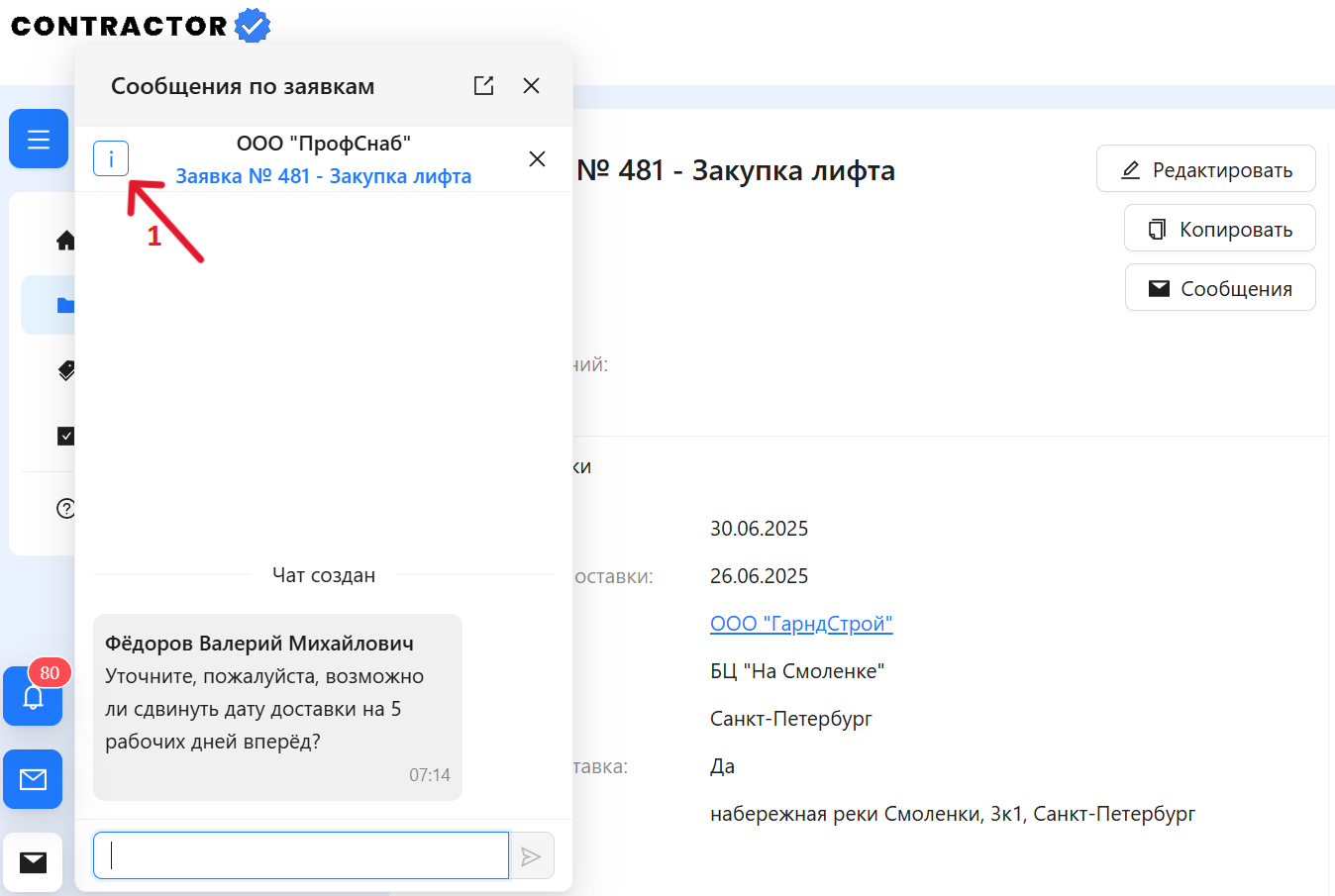Click the date 26.06.2025
The height and width of the screenshot is (896, 1335).
(759, 576)
